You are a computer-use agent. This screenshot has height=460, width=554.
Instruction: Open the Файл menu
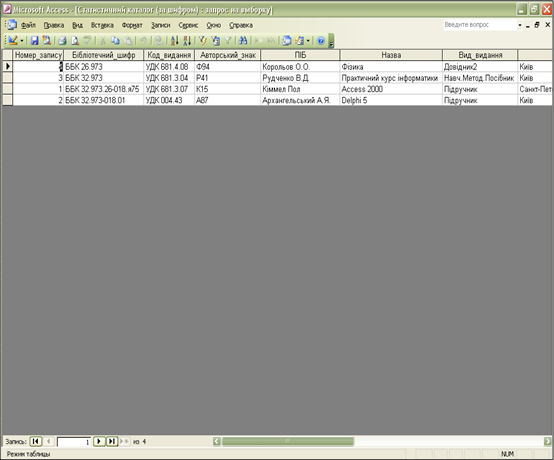(x=28, y=25)
